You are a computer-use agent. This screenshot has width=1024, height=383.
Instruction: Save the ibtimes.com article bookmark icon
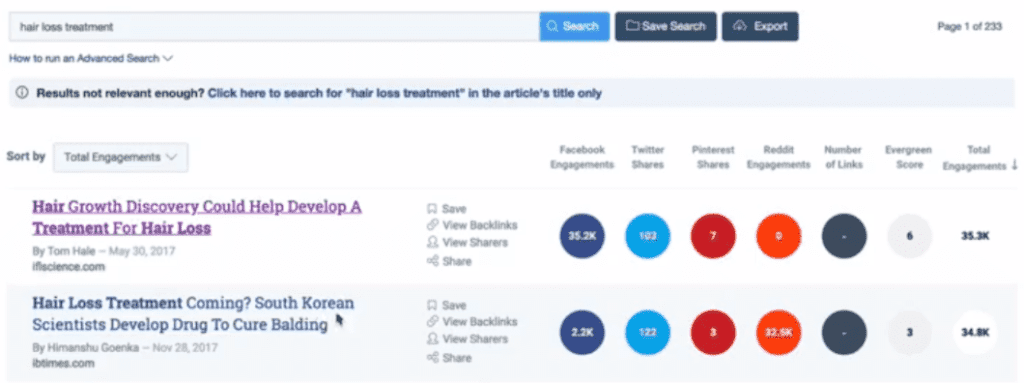[432, 305]
